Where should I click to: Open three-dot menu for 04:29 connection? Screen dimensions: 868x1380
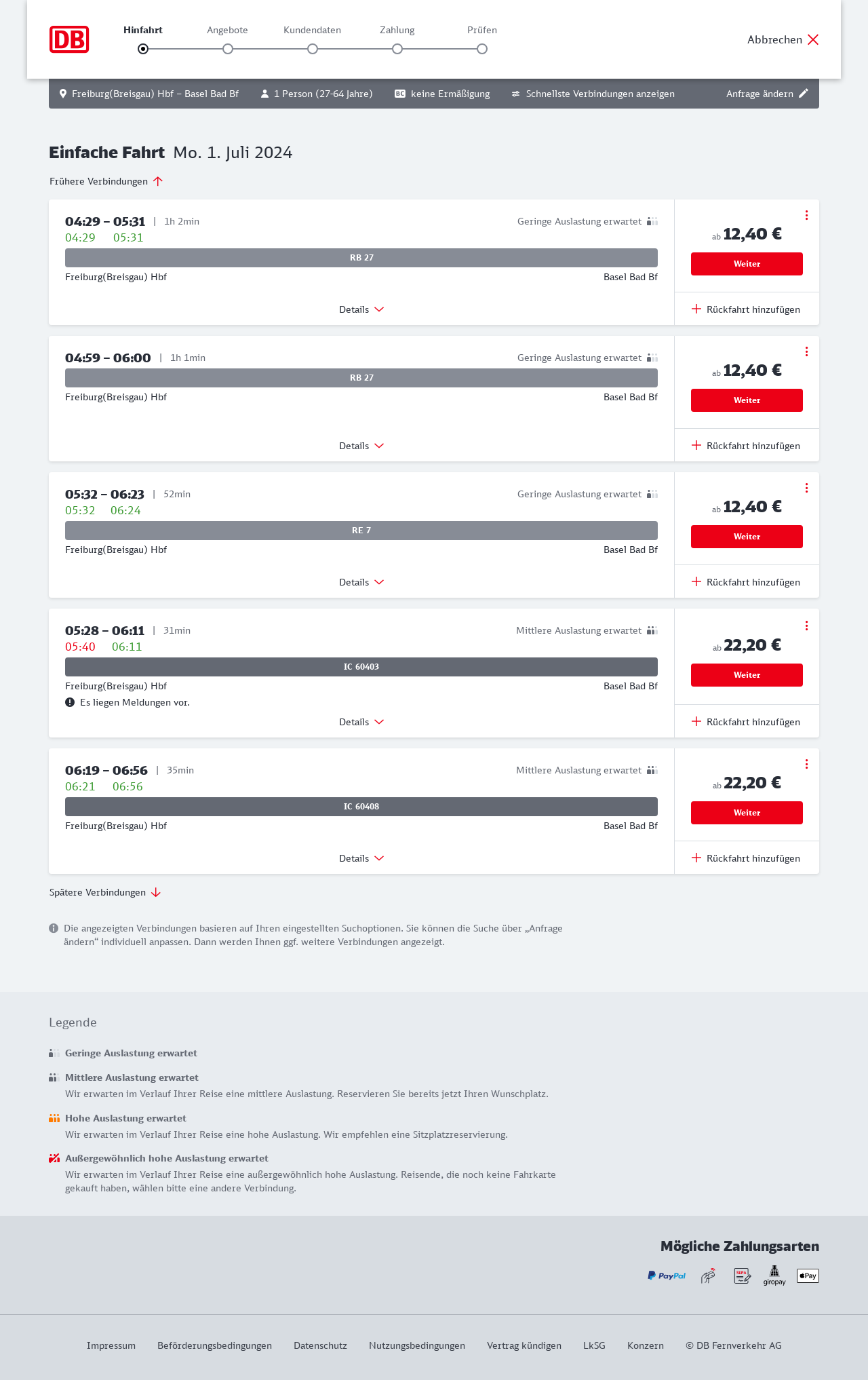(806, 215)
